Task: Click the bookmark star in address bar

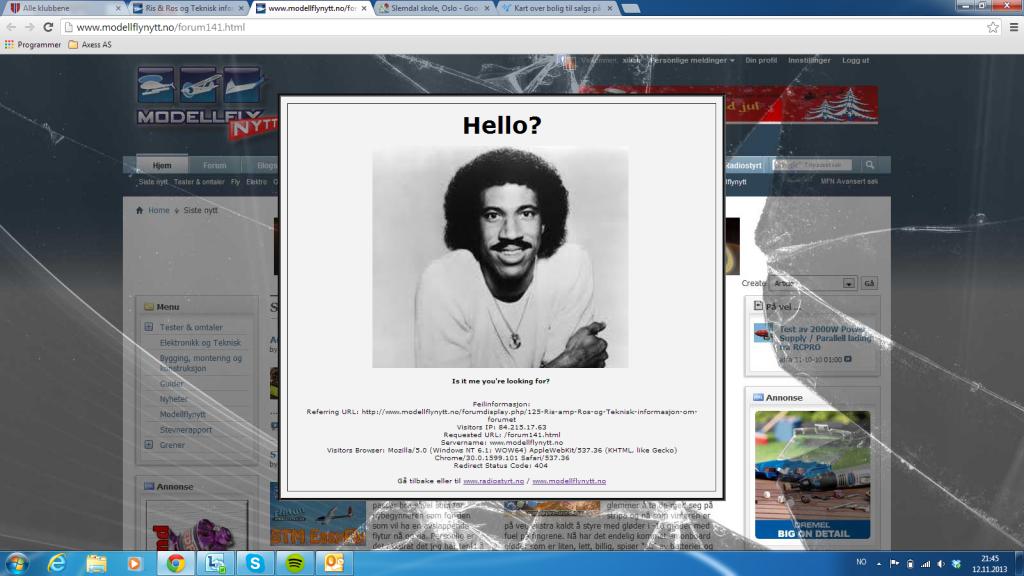Action: click(992, 27)
